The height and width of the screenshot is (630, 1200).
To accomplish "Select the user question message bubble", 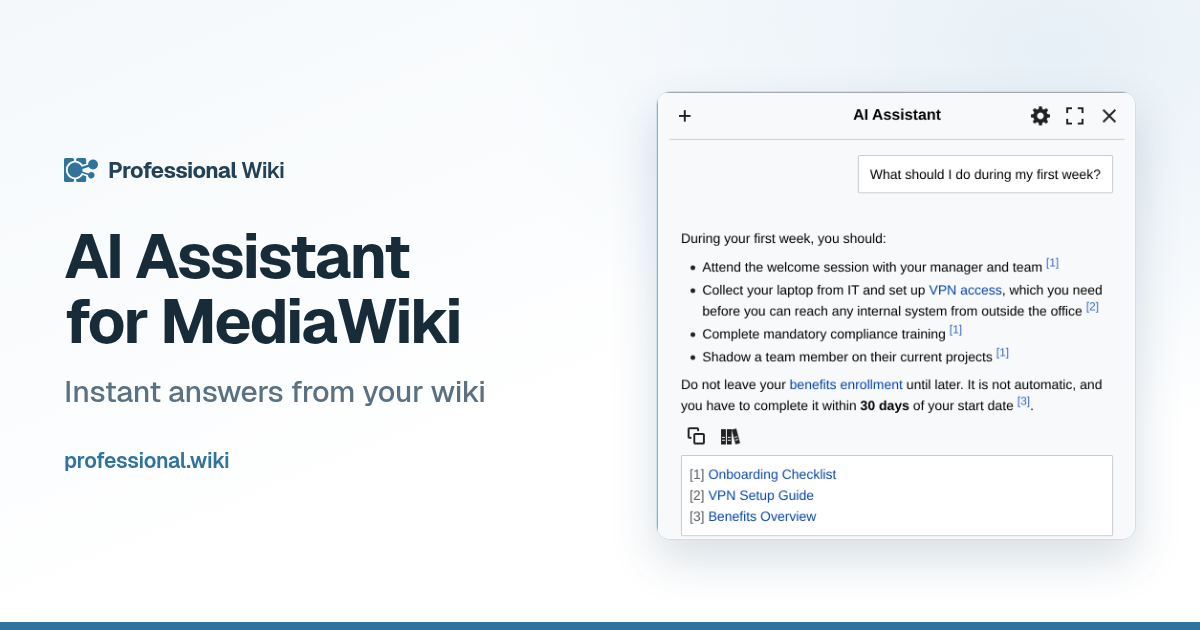I will (985, 174).
